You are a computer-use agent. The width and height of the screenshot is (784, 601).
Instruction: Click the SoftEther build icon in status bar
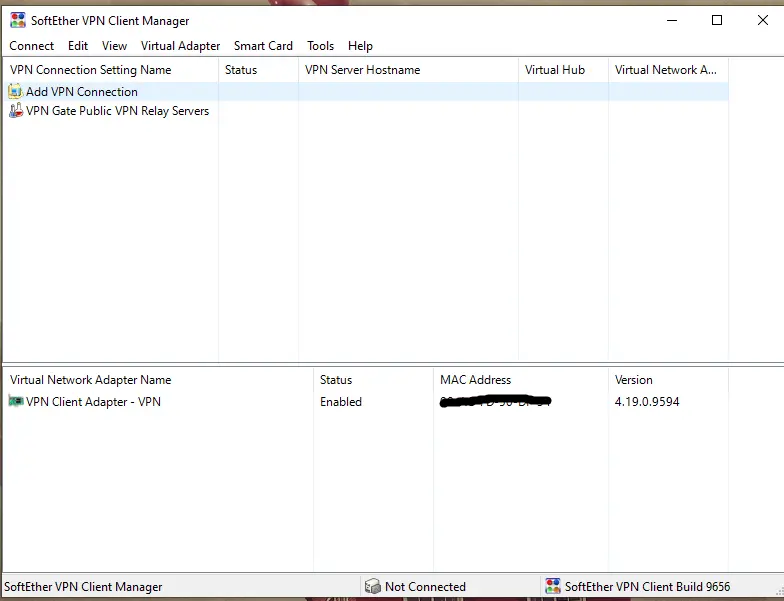pos(553,586)
